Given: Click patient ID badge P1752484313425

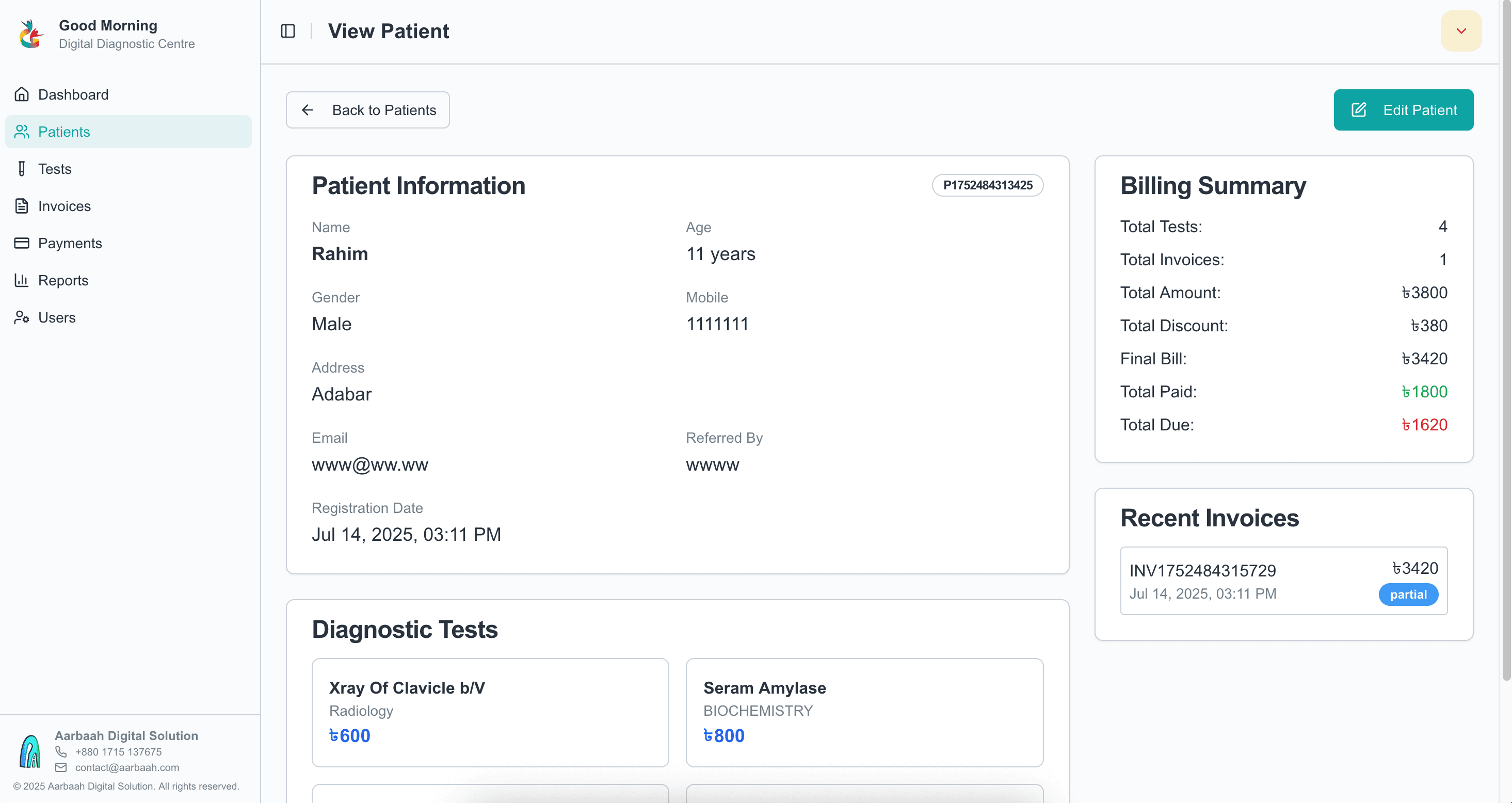Looking at the screenshot, I should pyautogui.click(x=988, y=185).
